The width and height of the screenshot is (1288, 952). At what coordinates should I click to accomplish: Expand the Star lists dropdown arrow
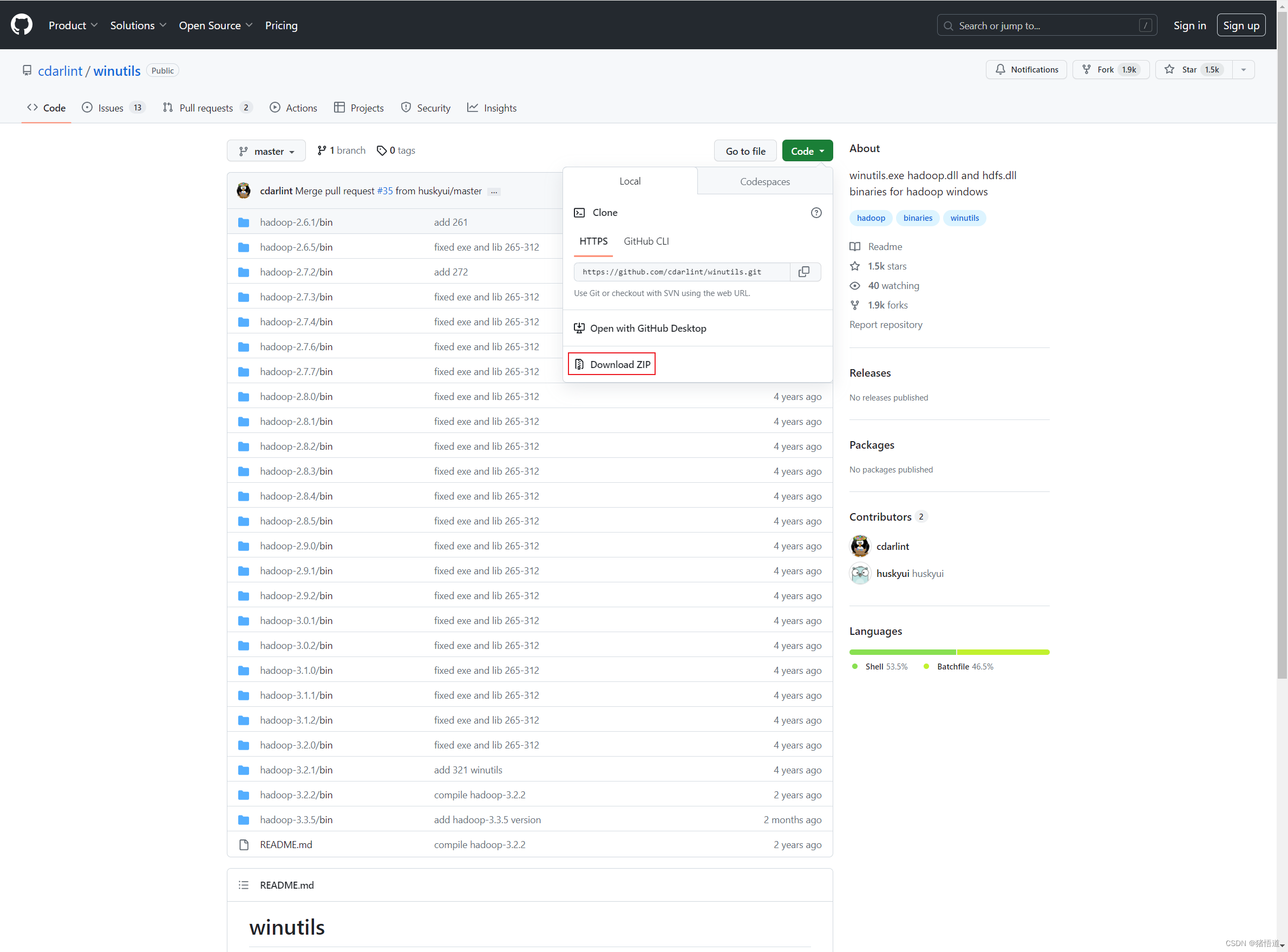tap(1243, 70)
